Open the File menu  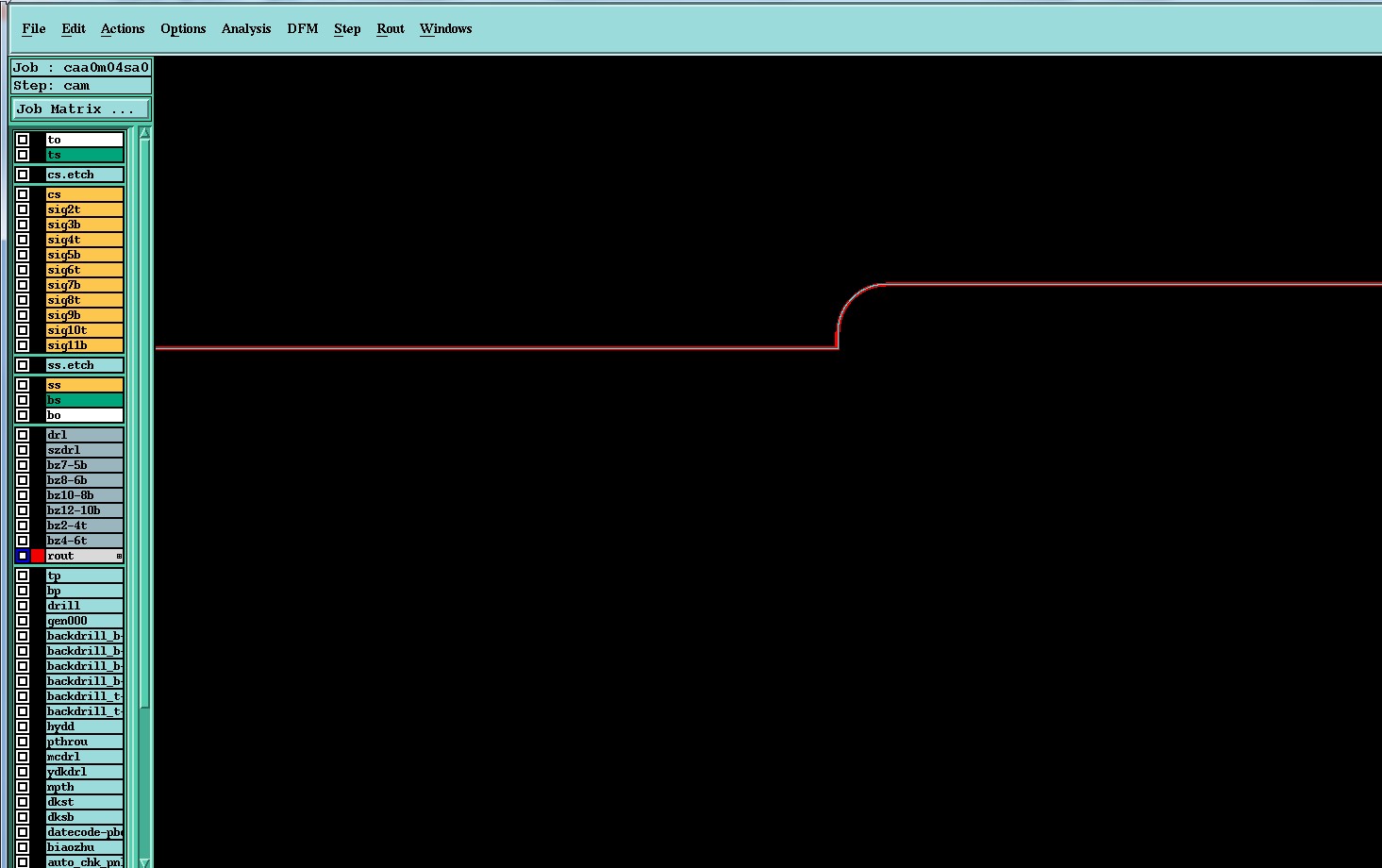coord(34,28)
